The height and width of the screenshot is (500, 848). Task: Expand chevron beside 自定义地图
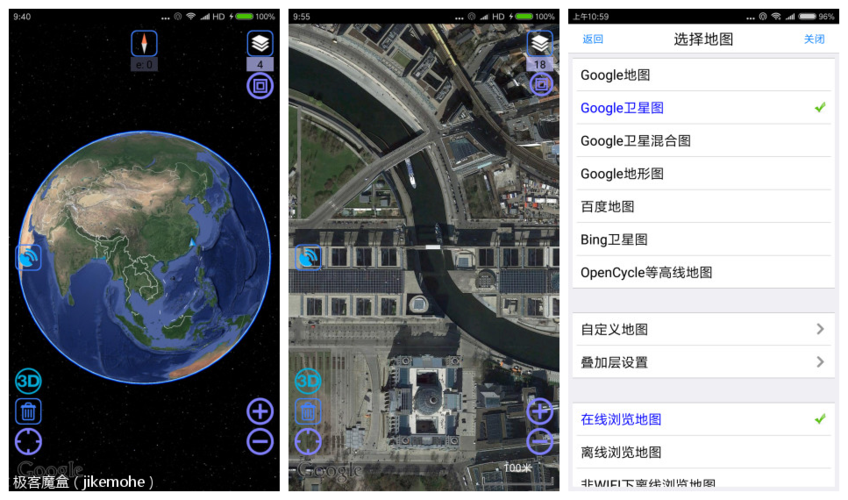tap(820, 329)
